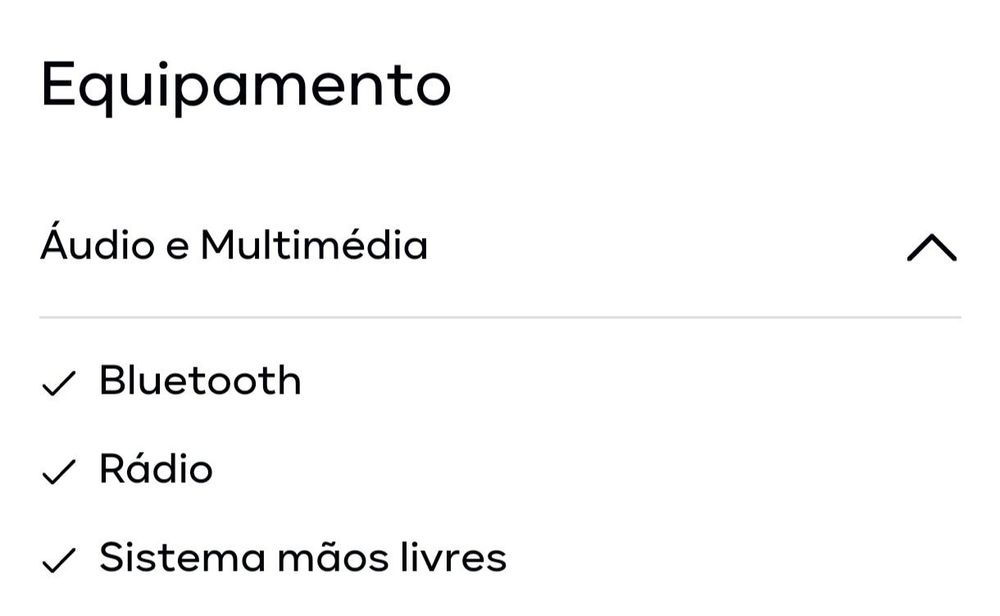The height and width of the screenshot is (616, 1000).
Task: Click the checkmark icon beside Rádio
Action: pyautogui.click(x=59, y=471)
